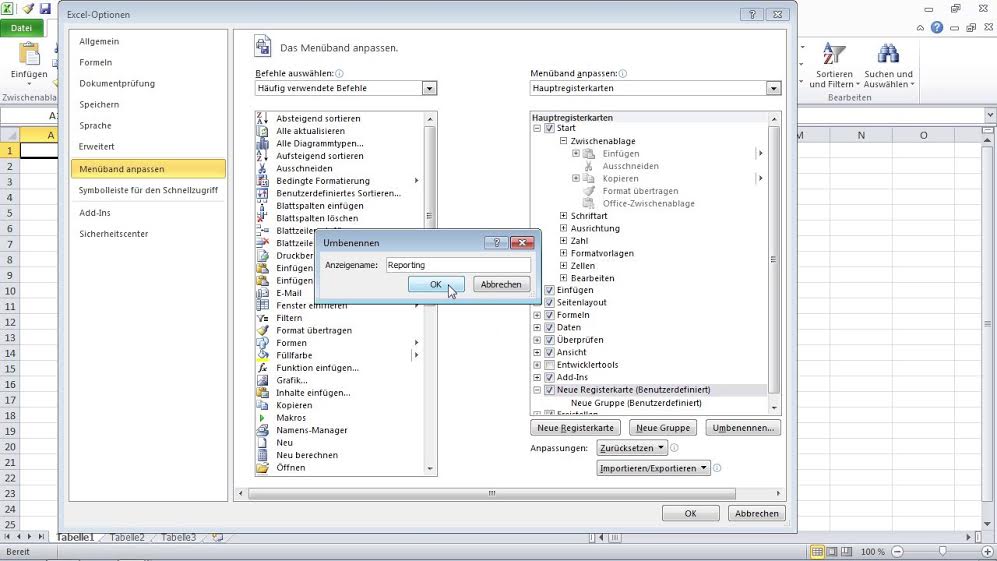Screen dimensions: 997x561
Task: Click the Format übertragen brush icon in command list
Action: (262, 330)
